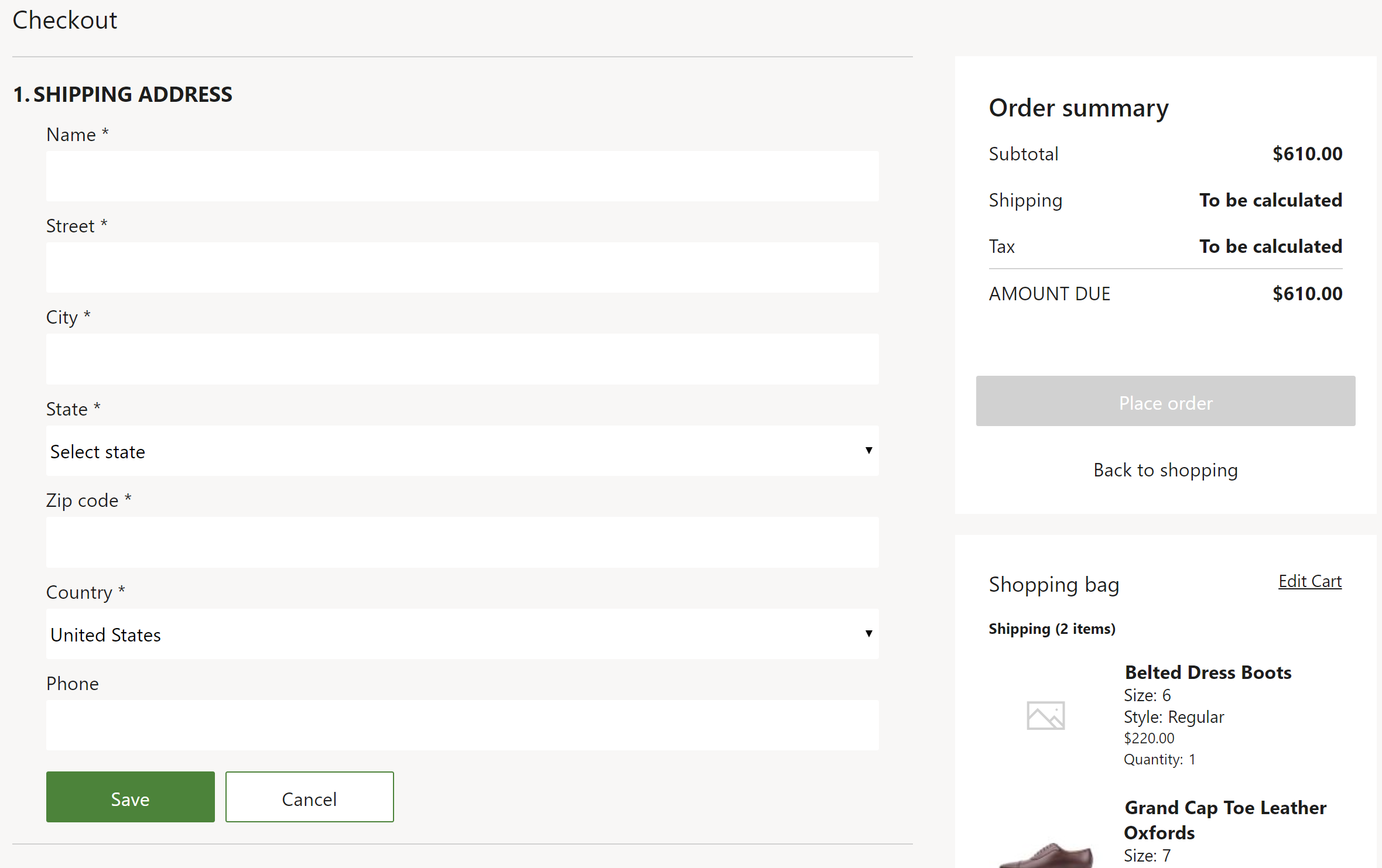Click the Amount Due value display
This screenshot has width=1382, height=868.
[x=1307, y=292]
